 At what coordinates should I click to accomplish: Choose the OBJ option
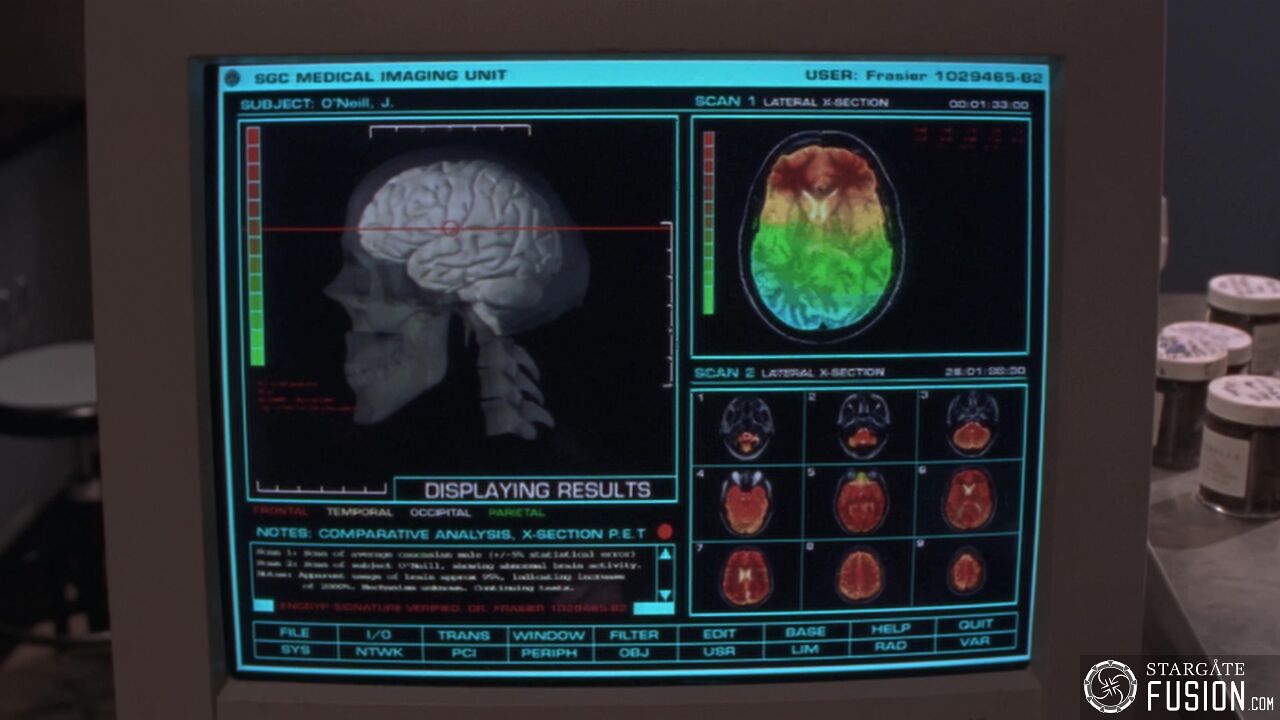634,652
